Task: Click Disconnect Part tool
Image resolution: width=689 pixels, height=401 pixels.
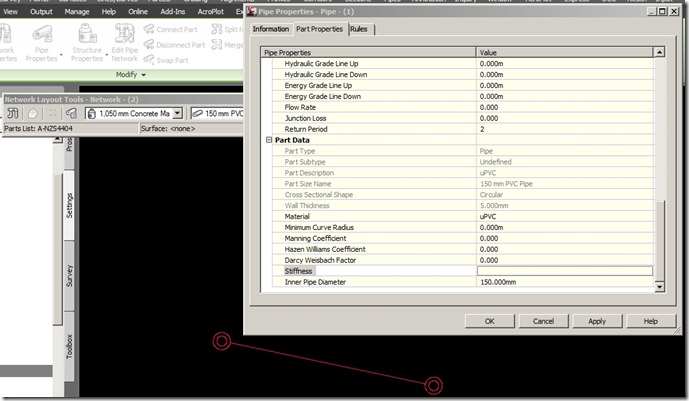Action: (x=174, y=45)
